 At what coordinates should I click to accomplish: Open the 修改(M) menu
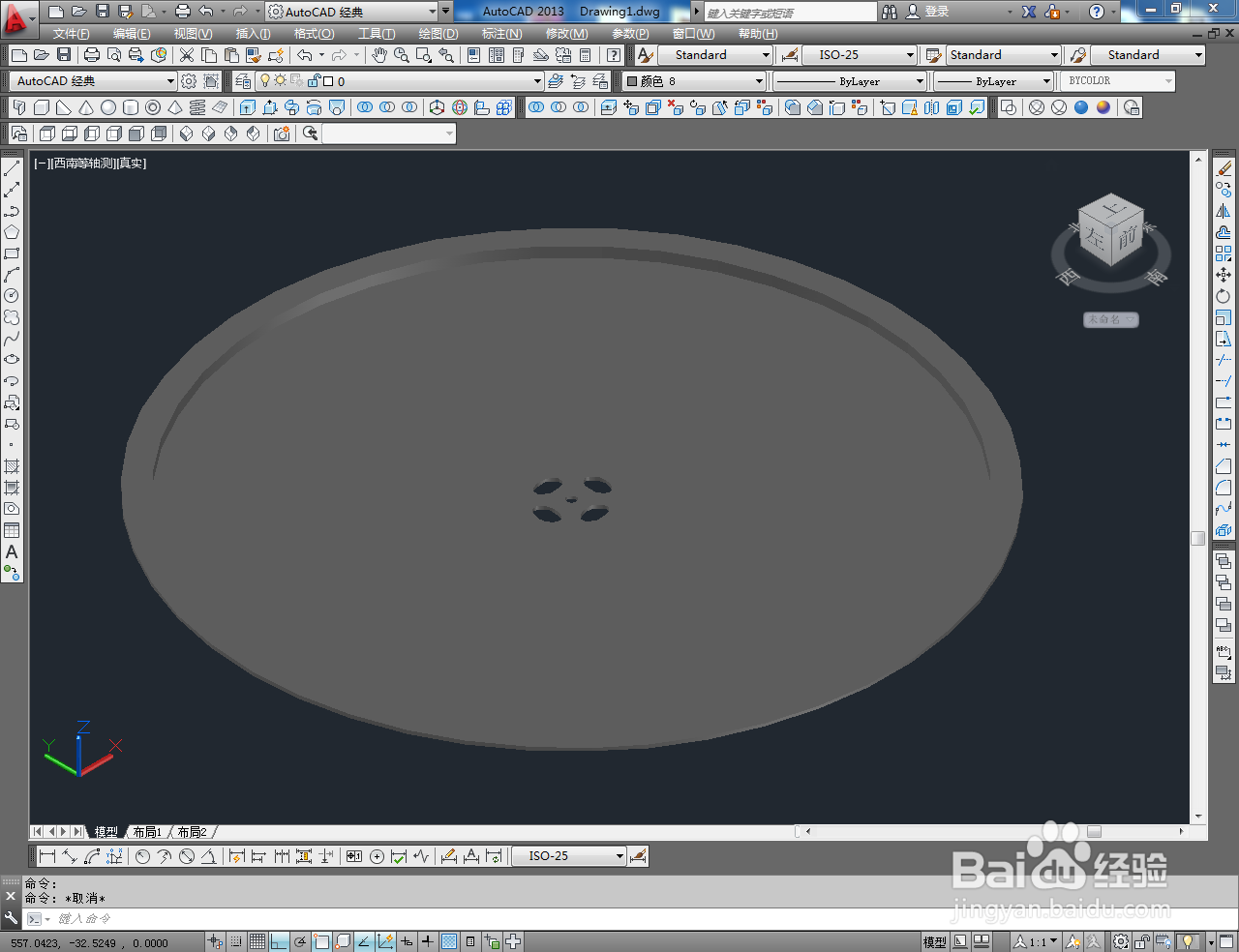566,34
